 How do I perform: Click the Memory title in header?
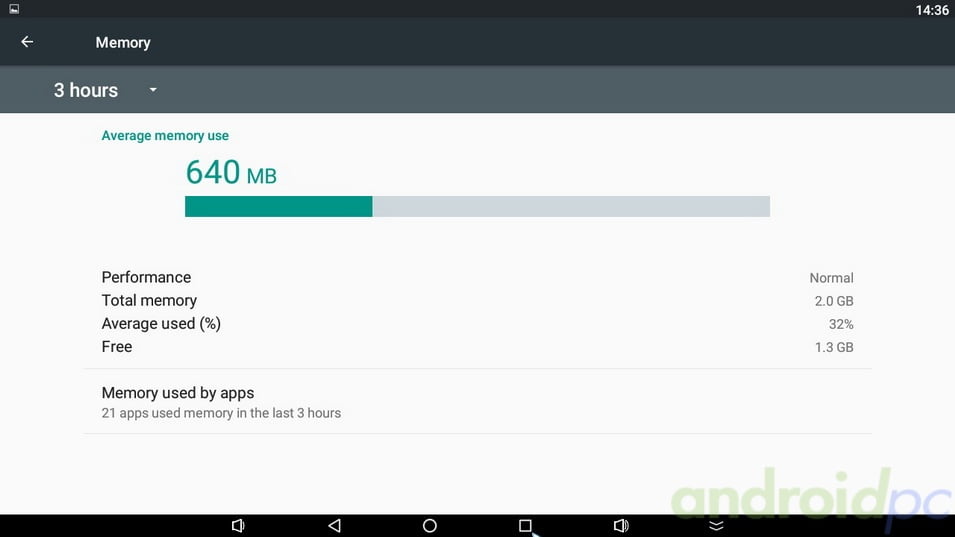click(123, 43)
